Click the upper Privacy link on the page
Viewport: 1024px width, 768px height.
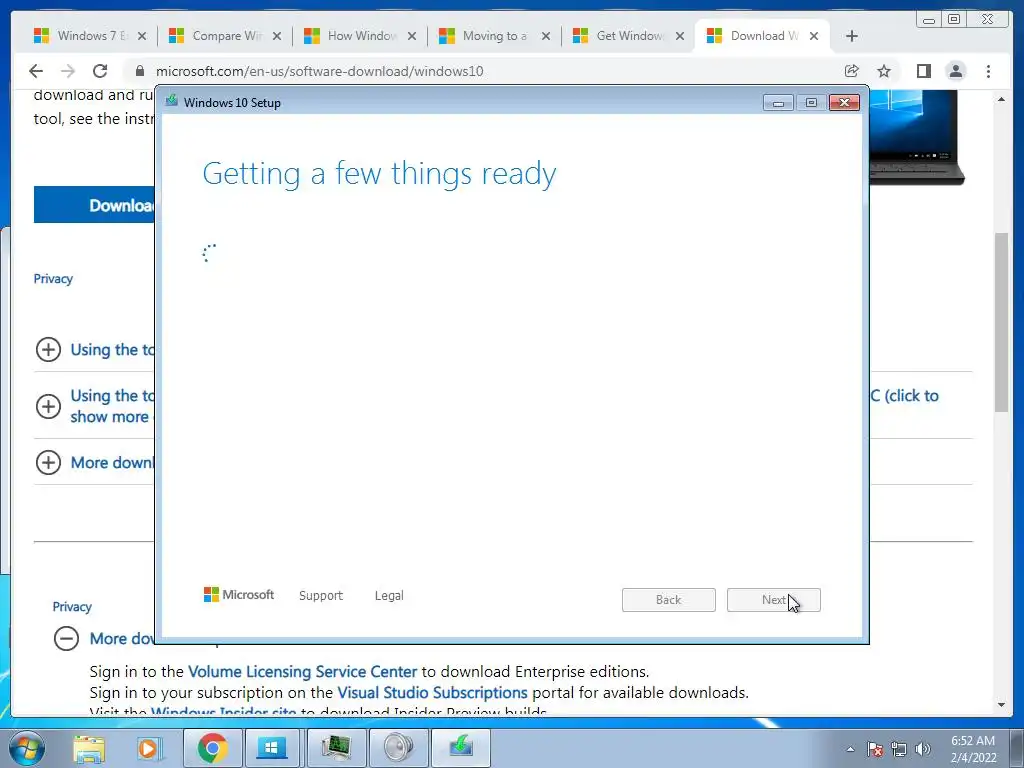click(x=53, y=279)
